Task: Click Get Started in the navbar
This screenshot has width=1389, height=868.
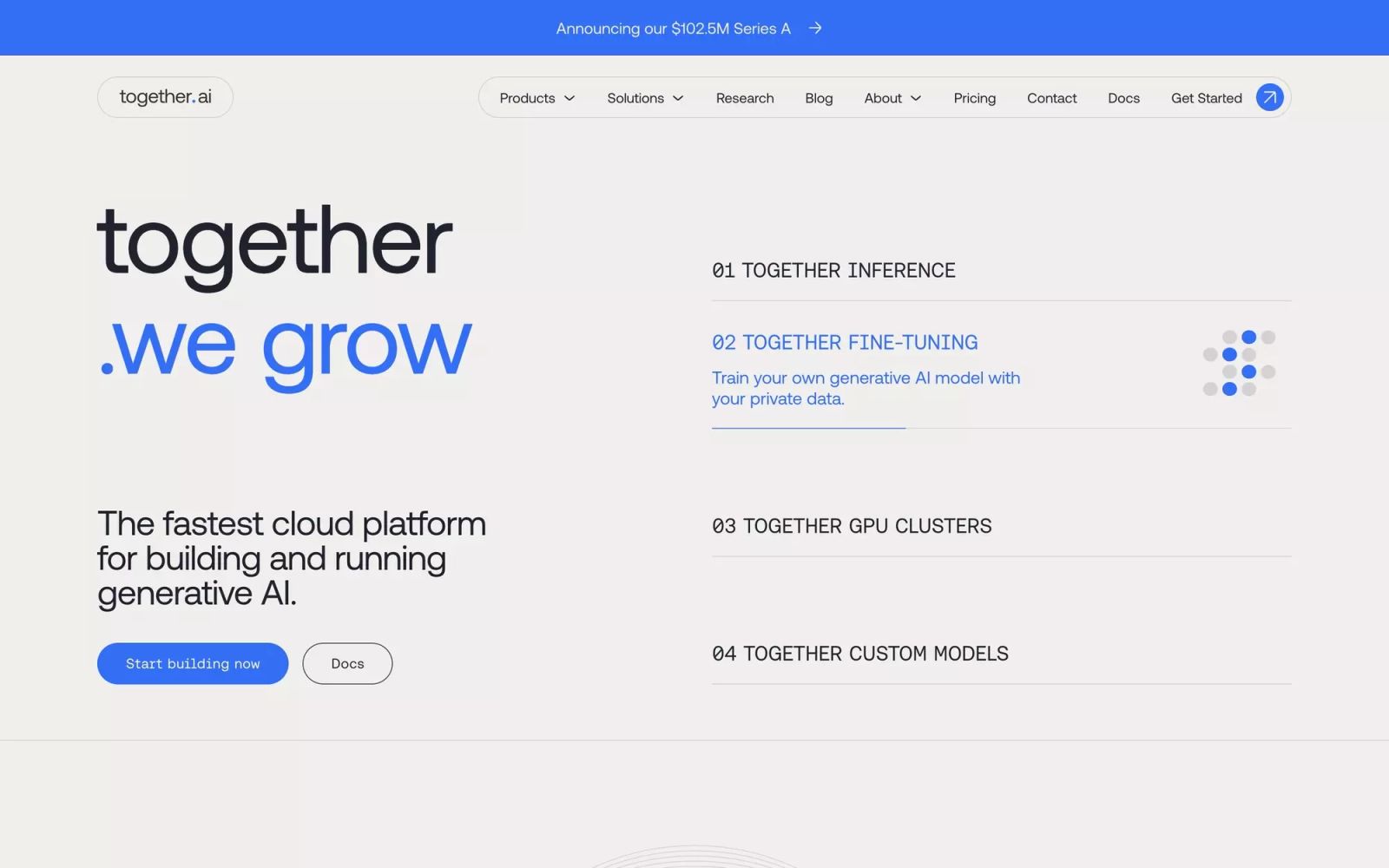Action: point(1206,98)
